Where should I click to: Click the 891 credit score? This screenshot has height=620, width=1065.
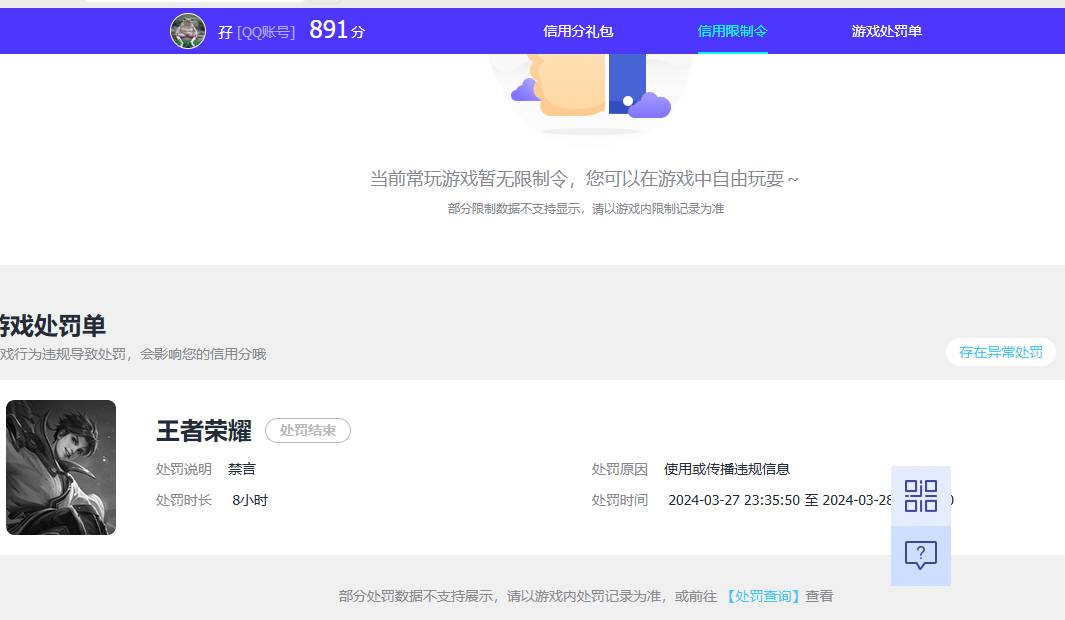[x=329, y=30]
